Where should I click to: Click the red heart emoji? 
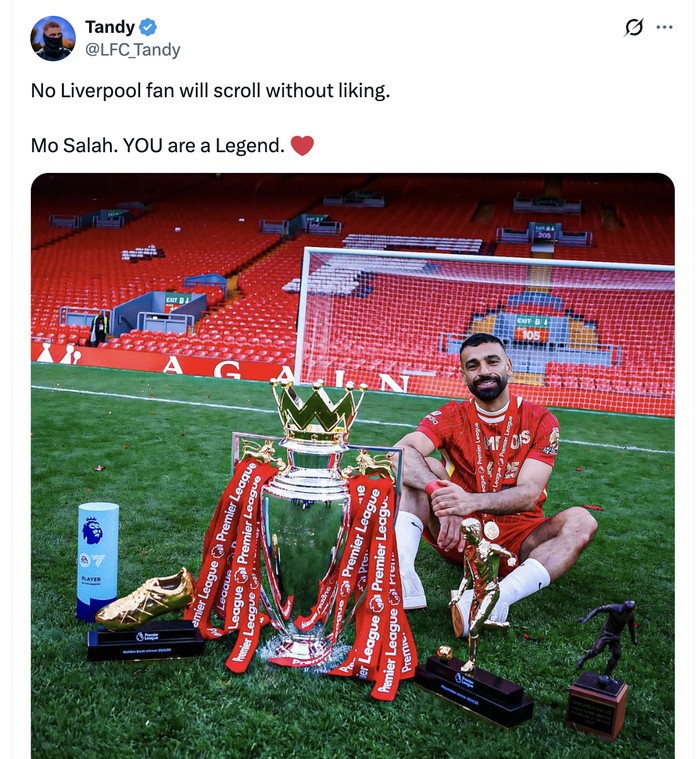pyautogui.click(x=302, y=146)
